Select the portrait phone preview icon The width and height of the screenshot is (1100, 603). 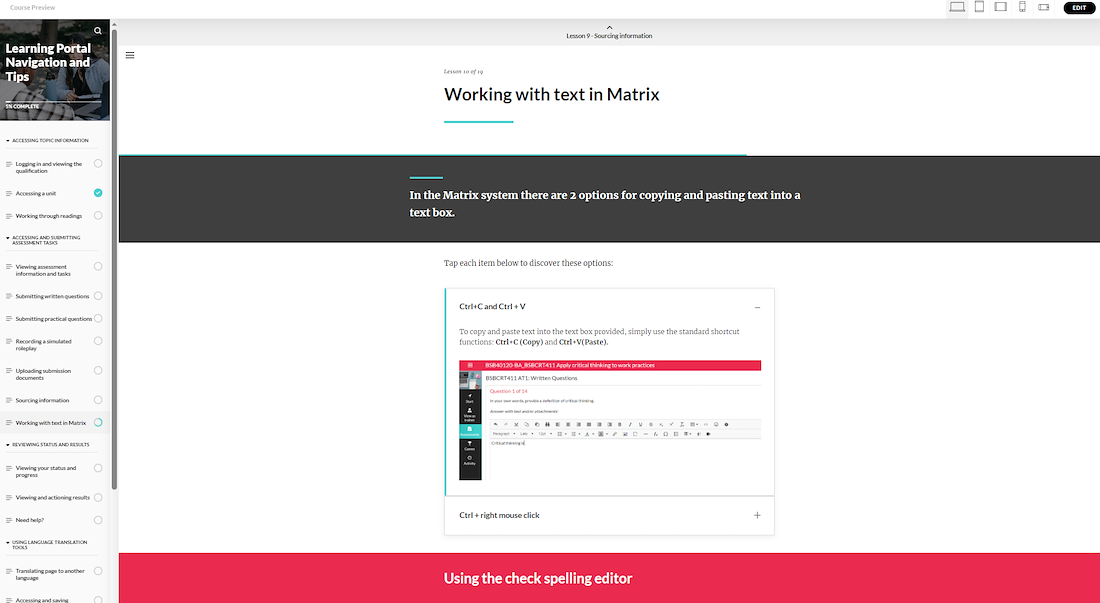pos(1022,7)
